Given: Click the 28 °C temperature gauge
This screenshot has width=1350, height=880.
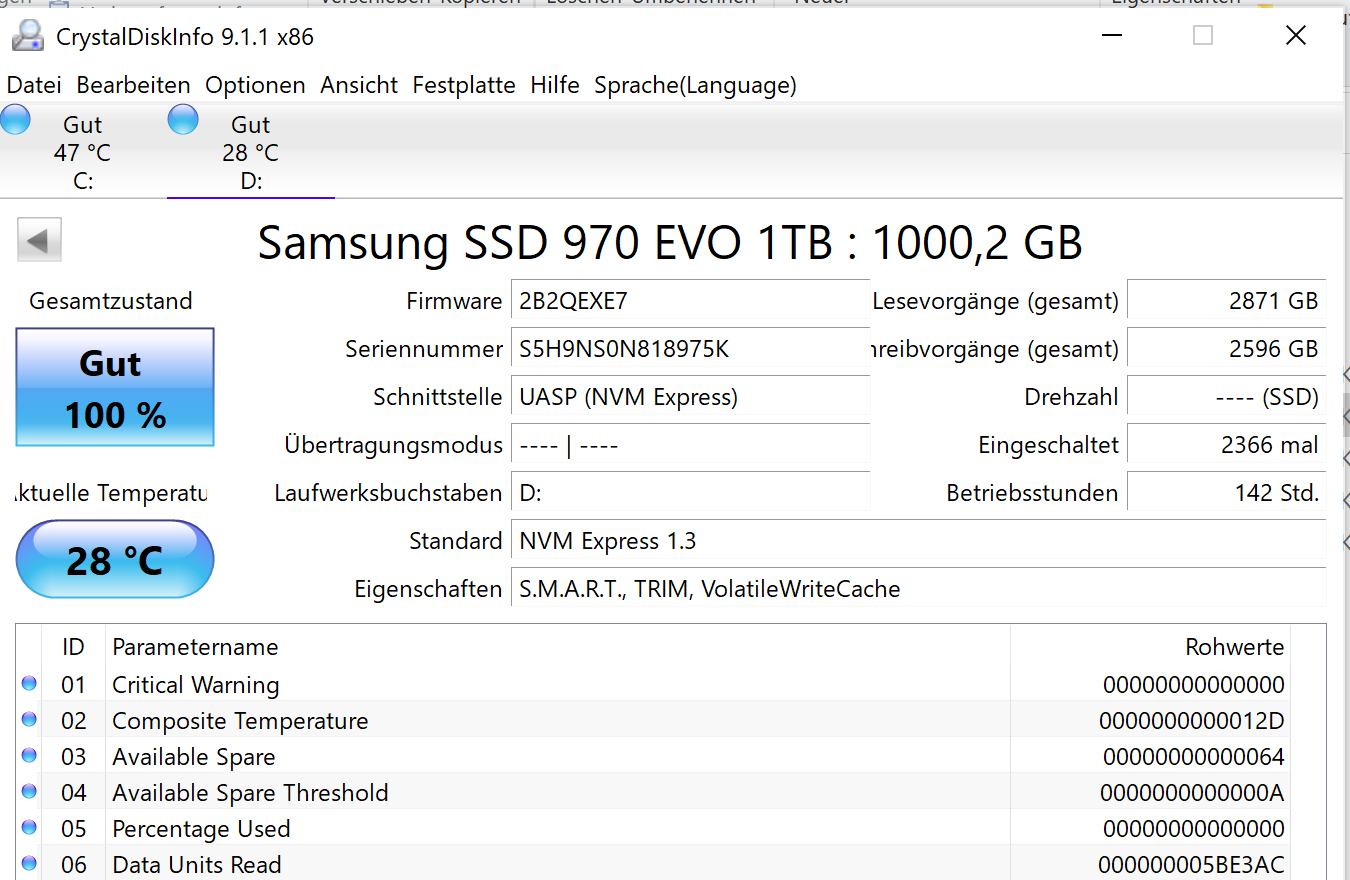Looking at the screenshot, I should pyautogui.click(x=114, y=559).
